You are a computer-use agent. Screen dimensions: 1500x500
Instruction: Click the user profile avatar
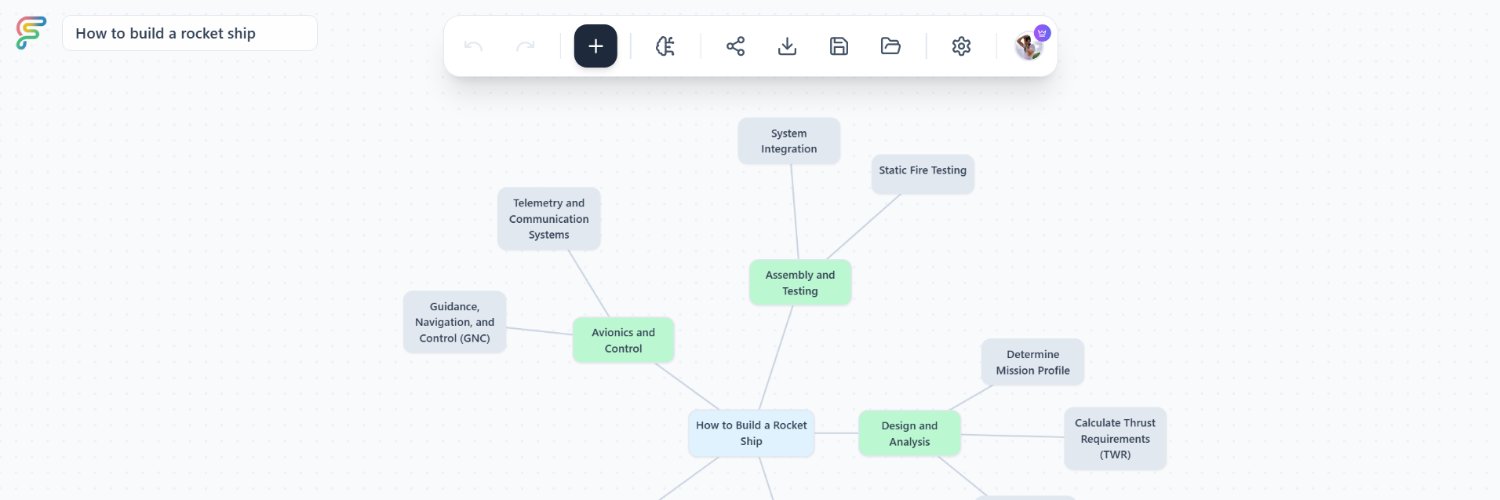(x=1029, y=46)
